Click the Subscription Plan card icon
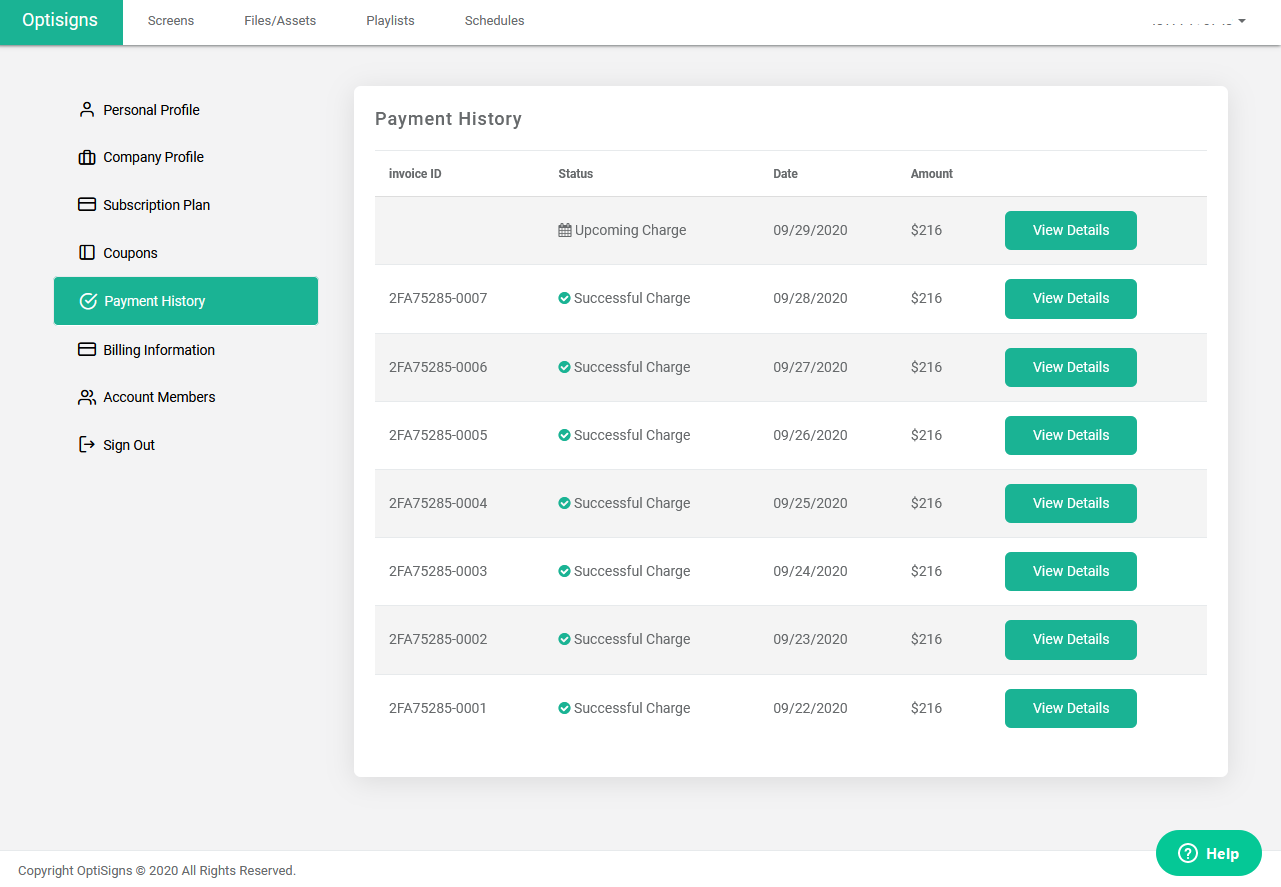The height and width of the screenshot is (887, 1281). 87,205
